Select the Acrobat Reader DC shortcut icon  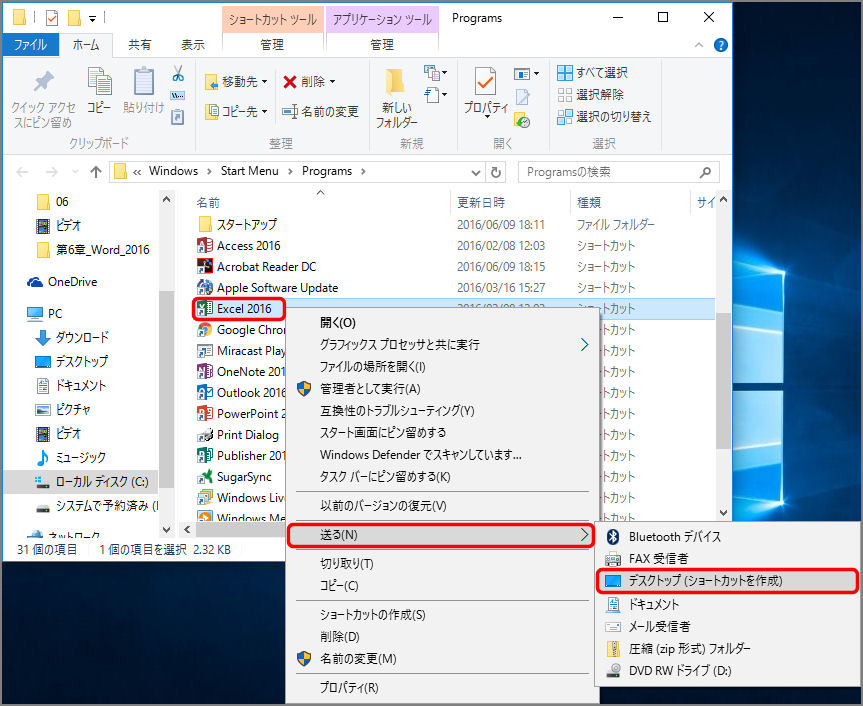point(205,266)
